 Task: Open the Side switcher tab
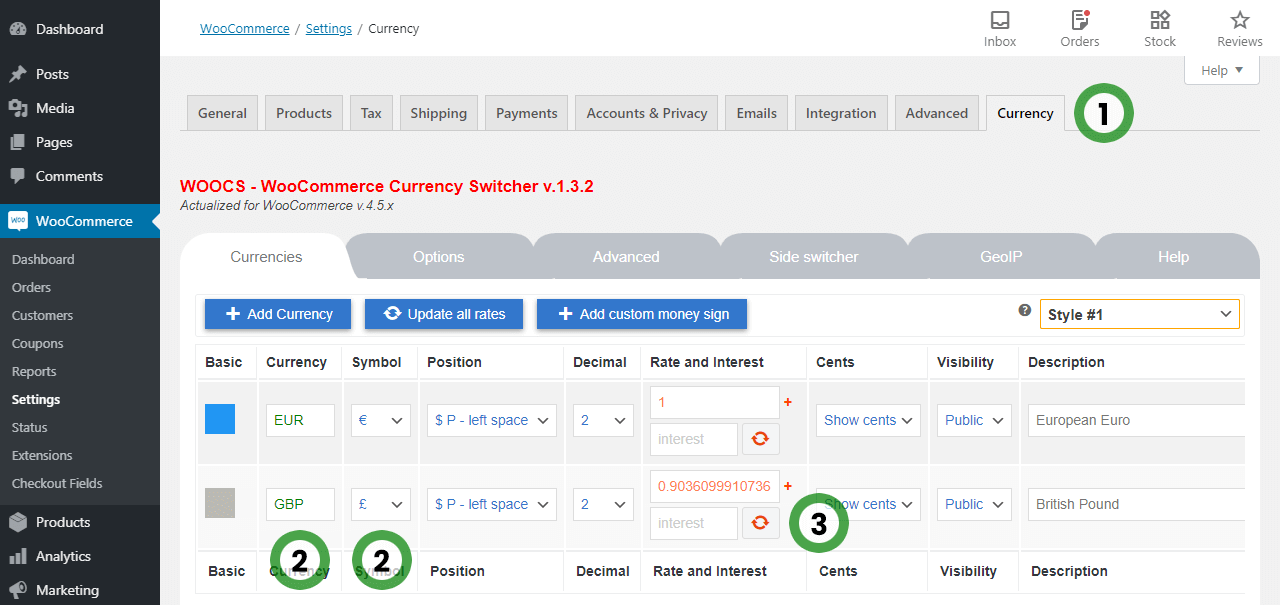pos(814,257)
